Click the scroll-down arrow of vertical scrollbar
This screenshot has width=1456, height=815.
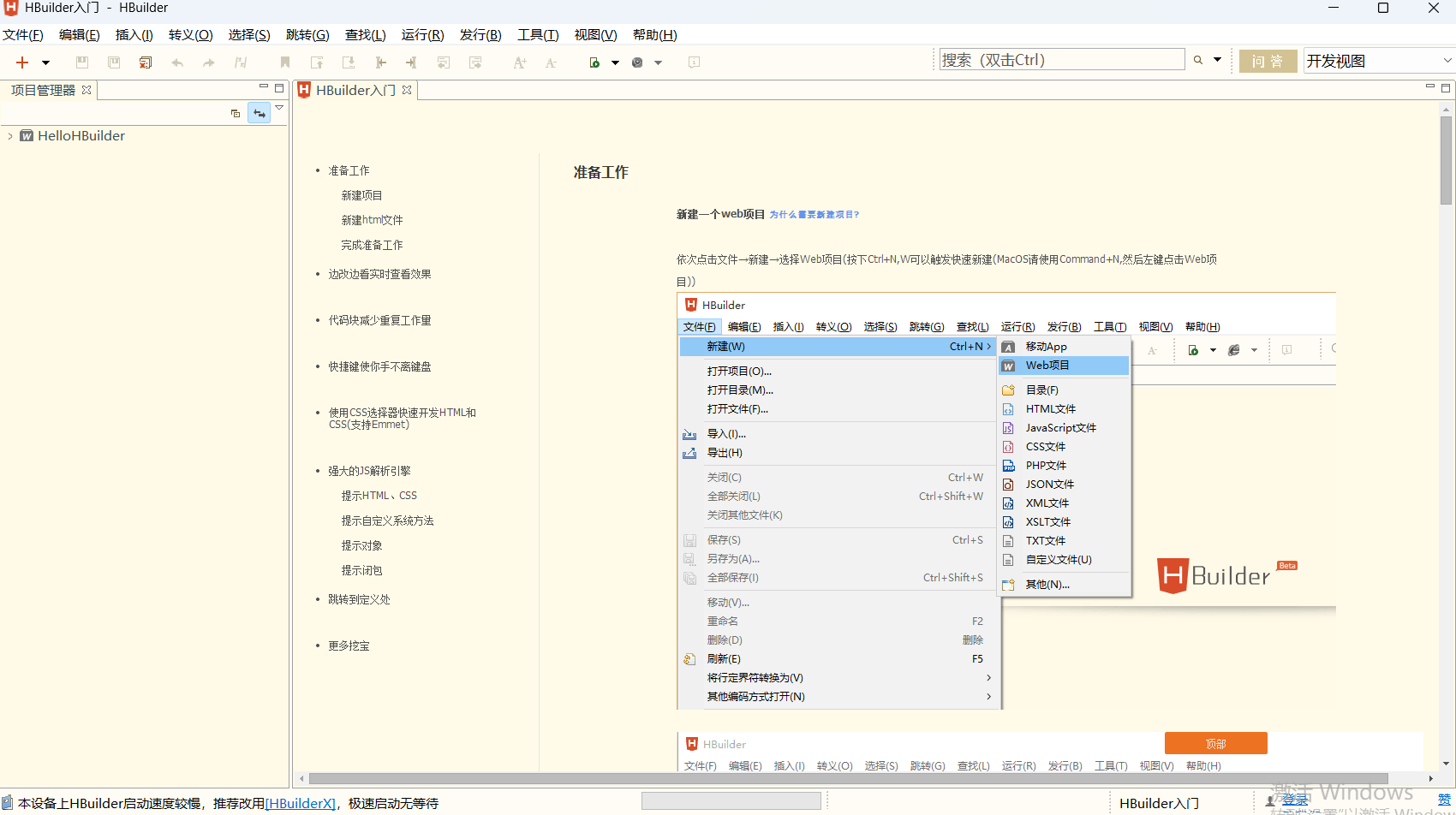(1447, 764)
